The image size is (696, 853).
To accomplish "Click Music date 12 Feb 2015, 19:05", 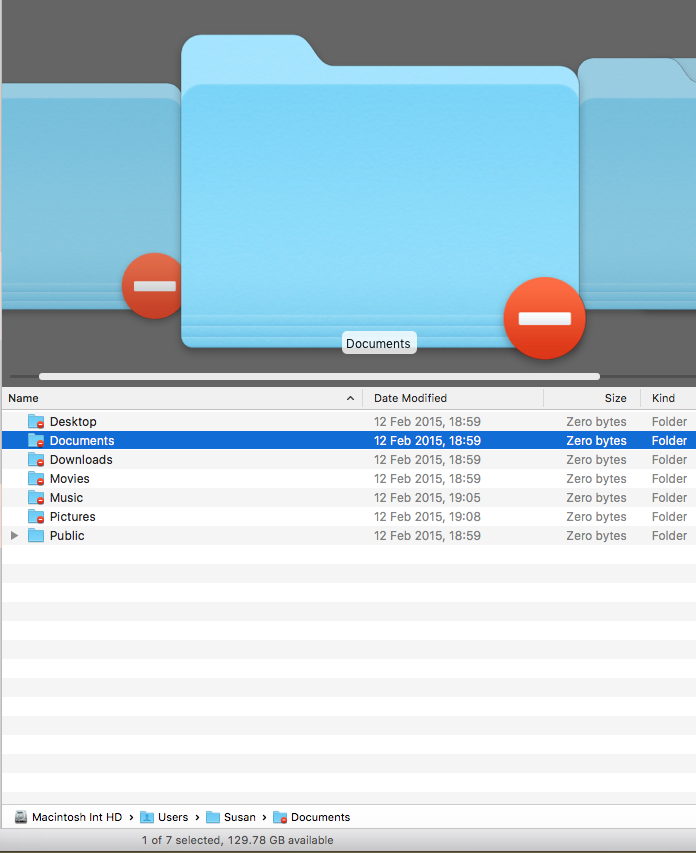I will [427, 498].
